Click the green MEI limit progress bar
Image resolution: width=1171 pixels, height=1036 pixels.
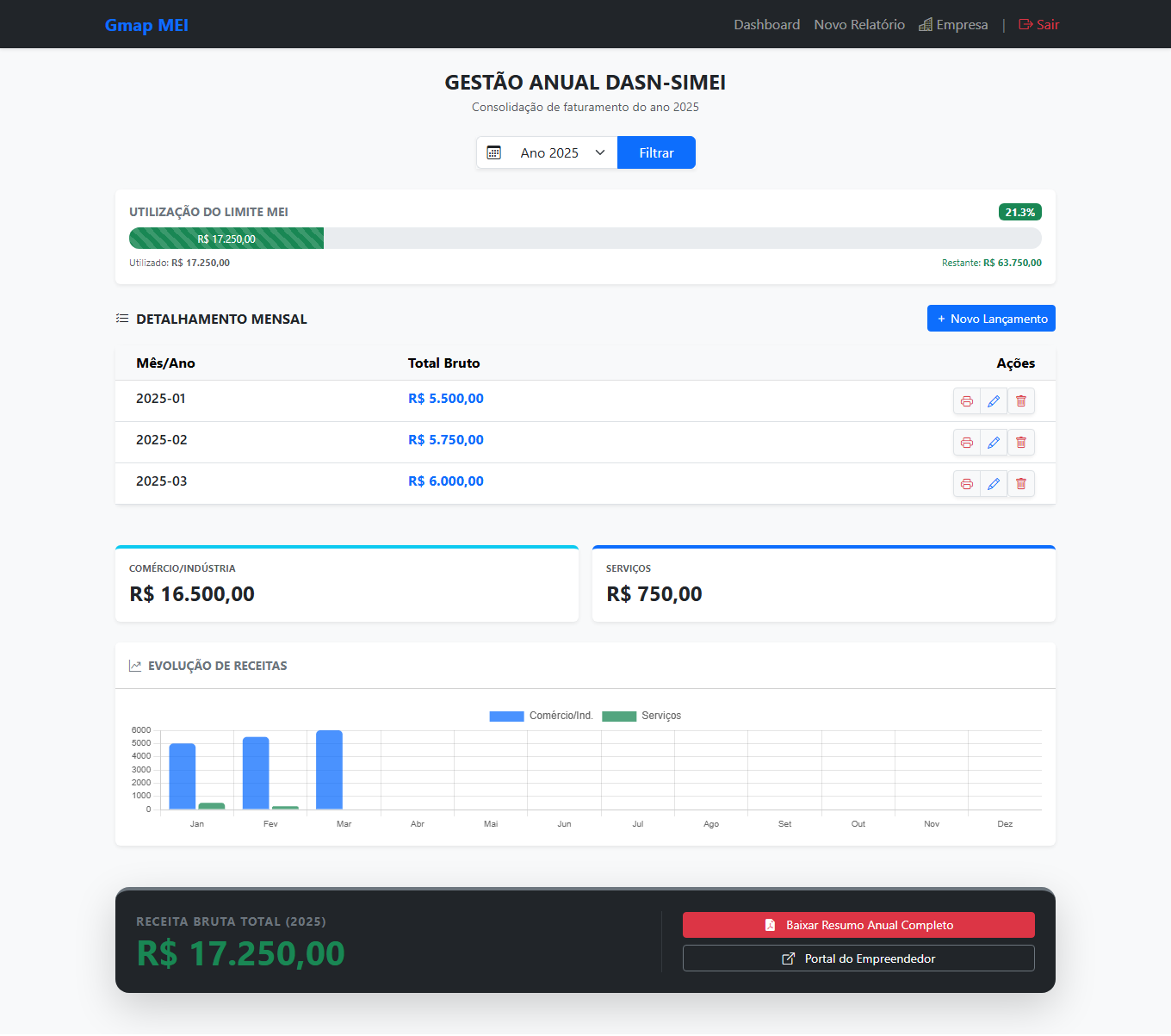coord(226,239)
